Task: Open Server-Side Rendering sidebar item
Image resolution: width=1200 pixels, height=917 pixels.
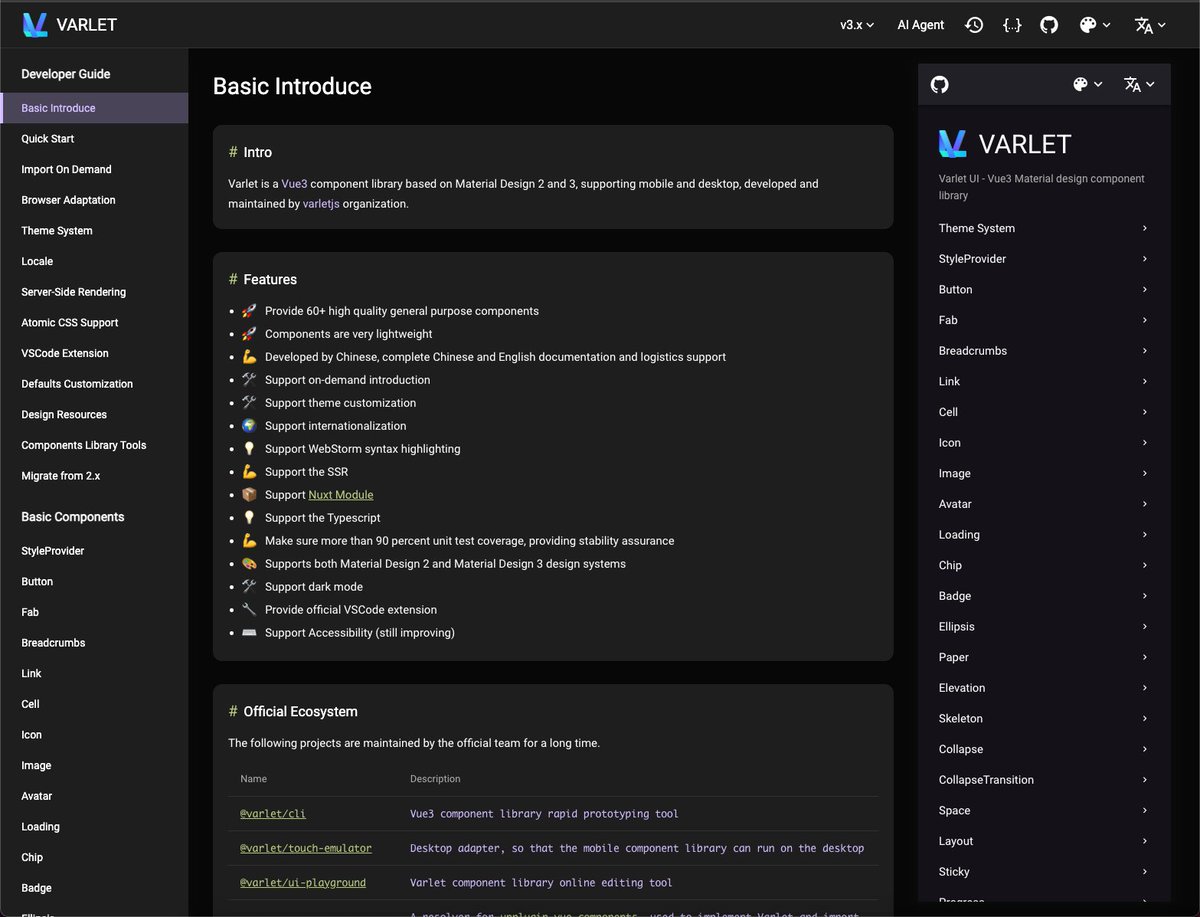Action: pos(94,292)
